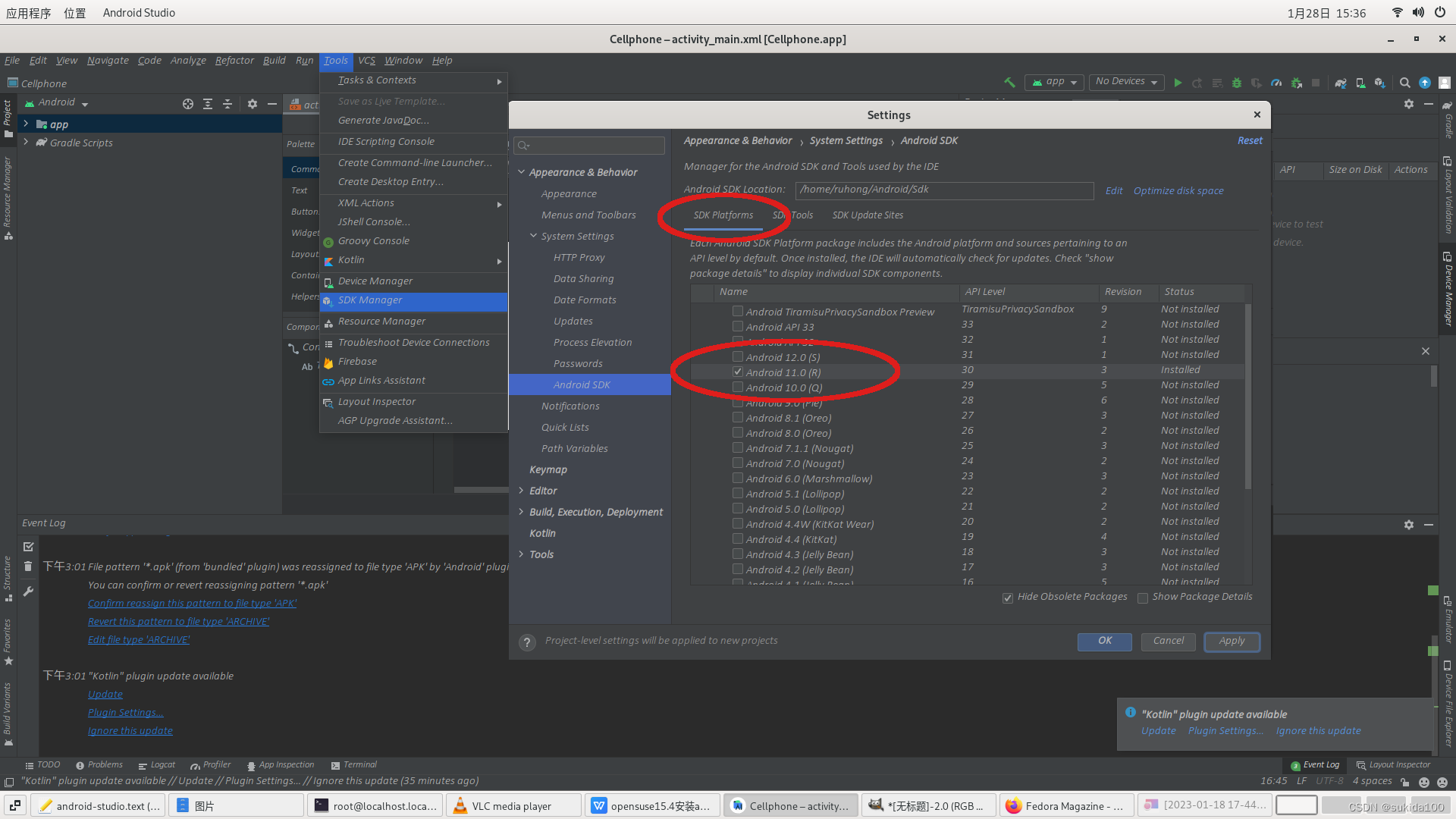1456x819 pixels.
Task: Click the volume icon in system tray
Action: click(1418, 13)
